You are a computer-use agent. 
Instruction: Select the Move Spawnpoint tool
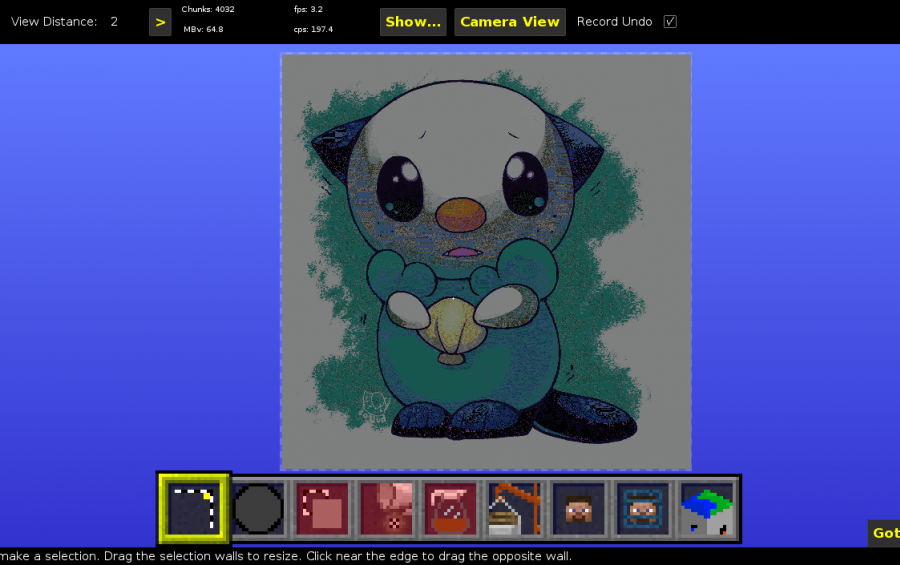(643, 509)
